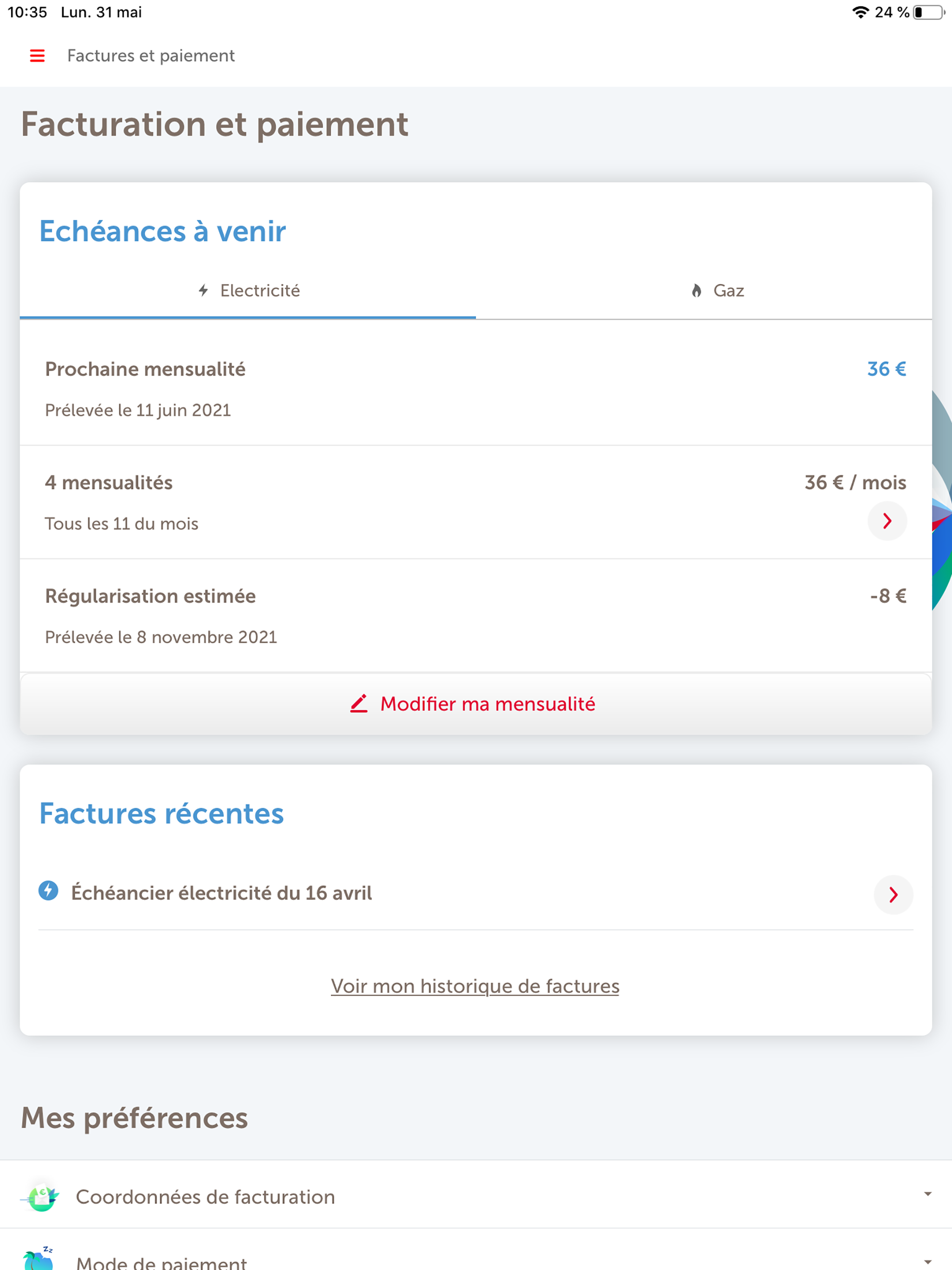Open the hamburger navigation menu
Viewport: 952px width, 1270px height.
point(37,56)
